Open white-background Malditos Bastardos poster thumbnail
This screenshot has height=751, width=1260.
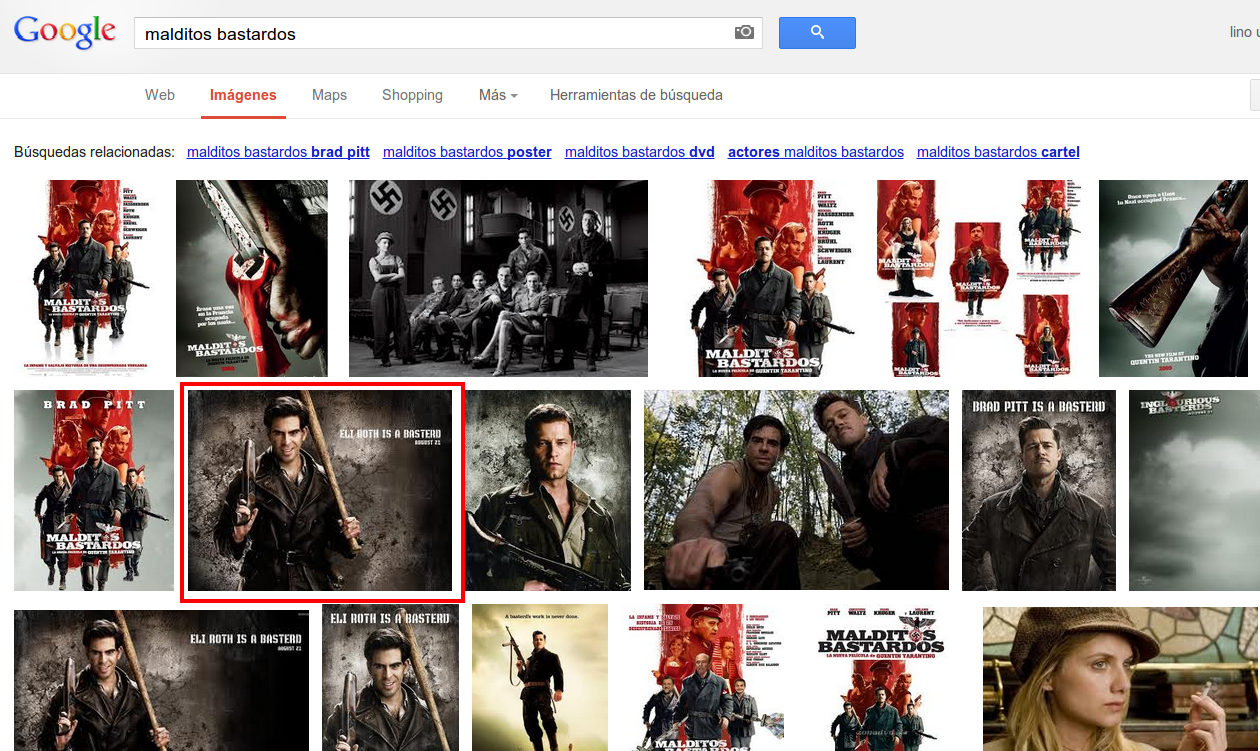(x=881, y=677)
